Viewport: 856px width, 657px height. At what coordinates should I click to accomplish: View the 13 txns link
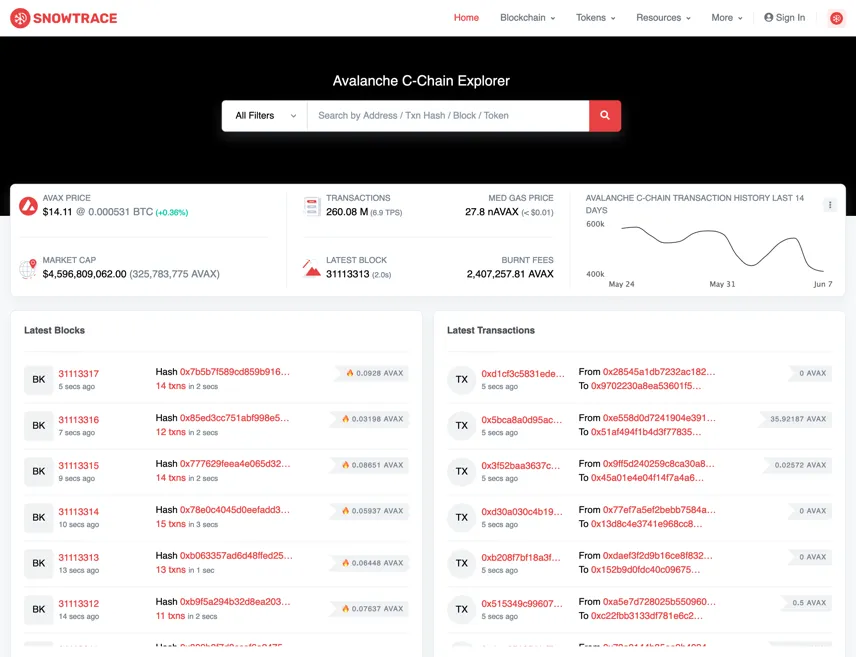pyautogui.click(x=170, y=570)
